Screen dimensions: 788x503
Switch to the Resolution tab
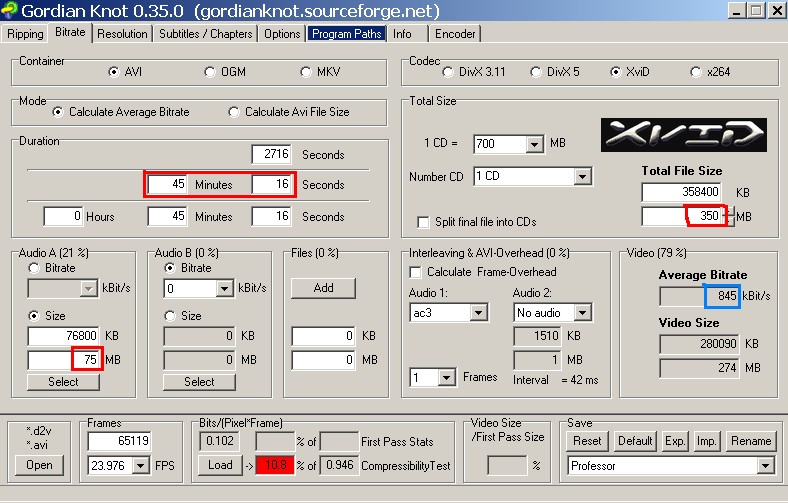122,34
